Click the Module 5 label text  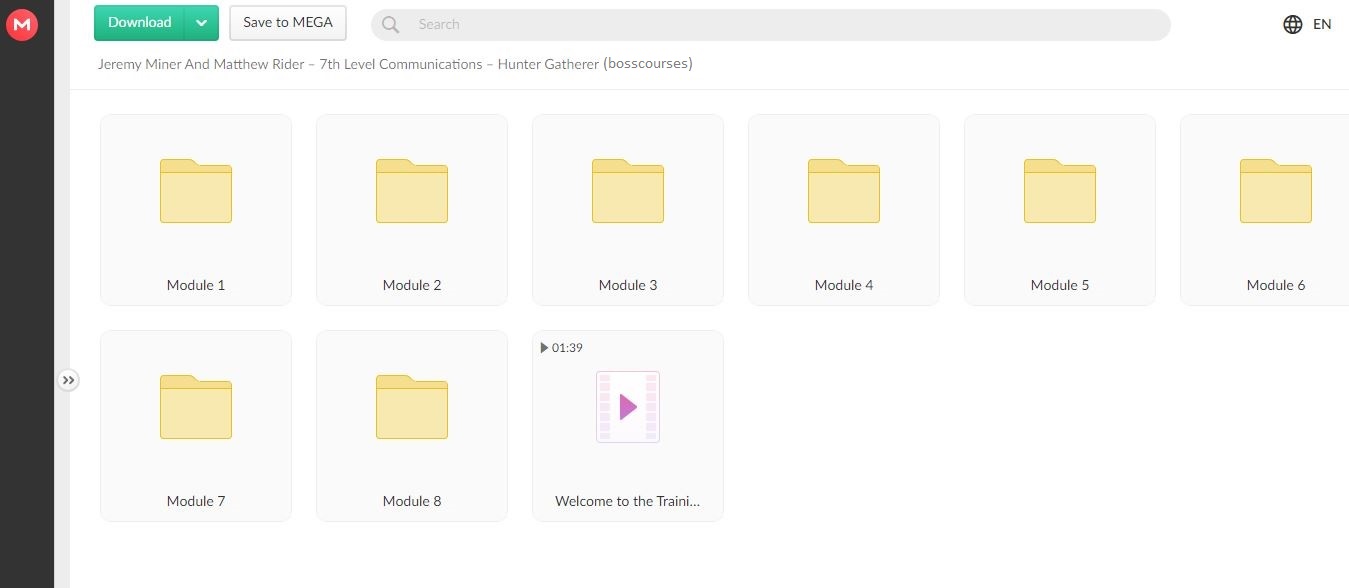1060,285
